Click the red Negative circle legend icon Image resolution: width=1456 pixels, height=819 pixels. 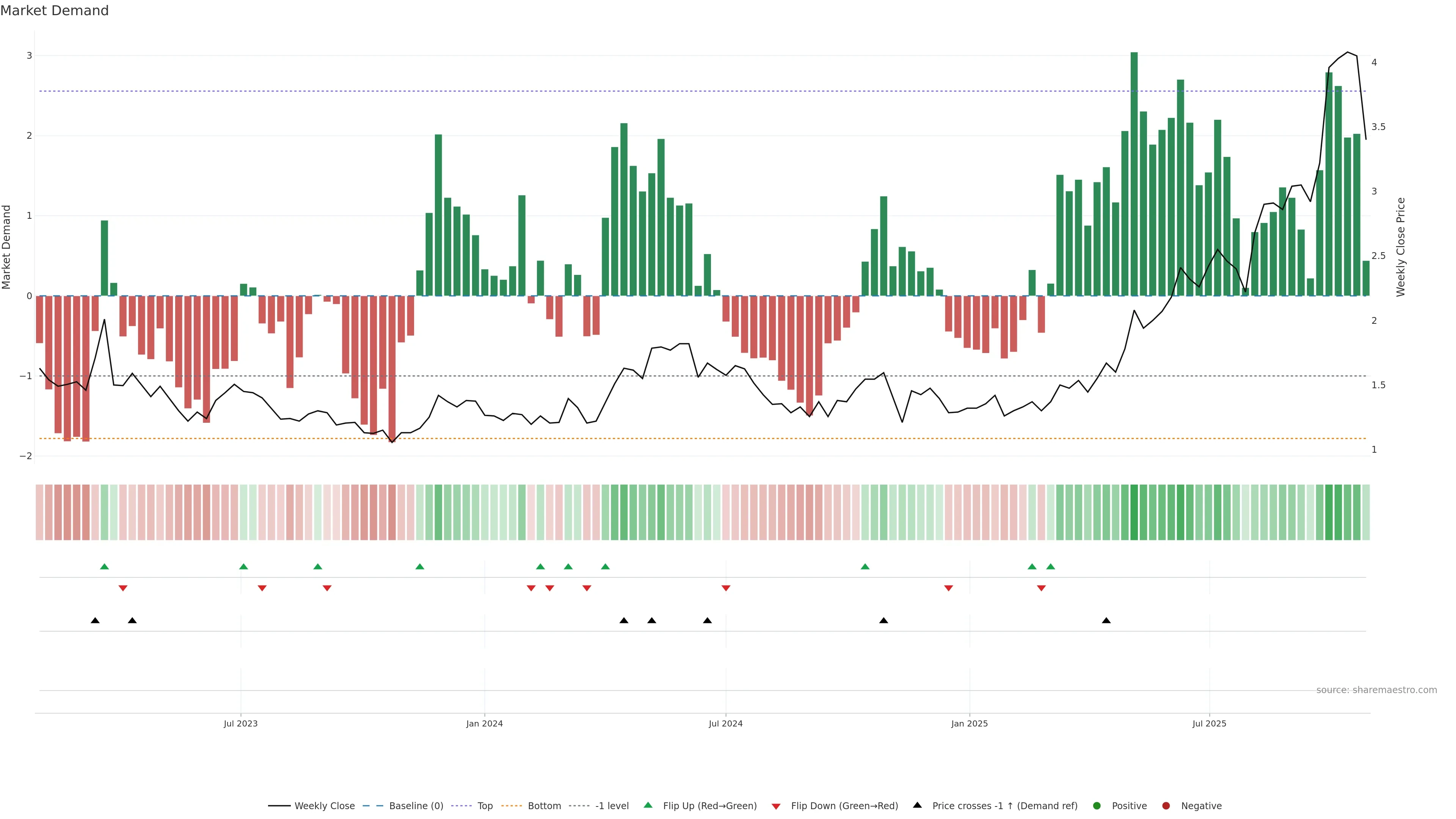point(1166,805)
